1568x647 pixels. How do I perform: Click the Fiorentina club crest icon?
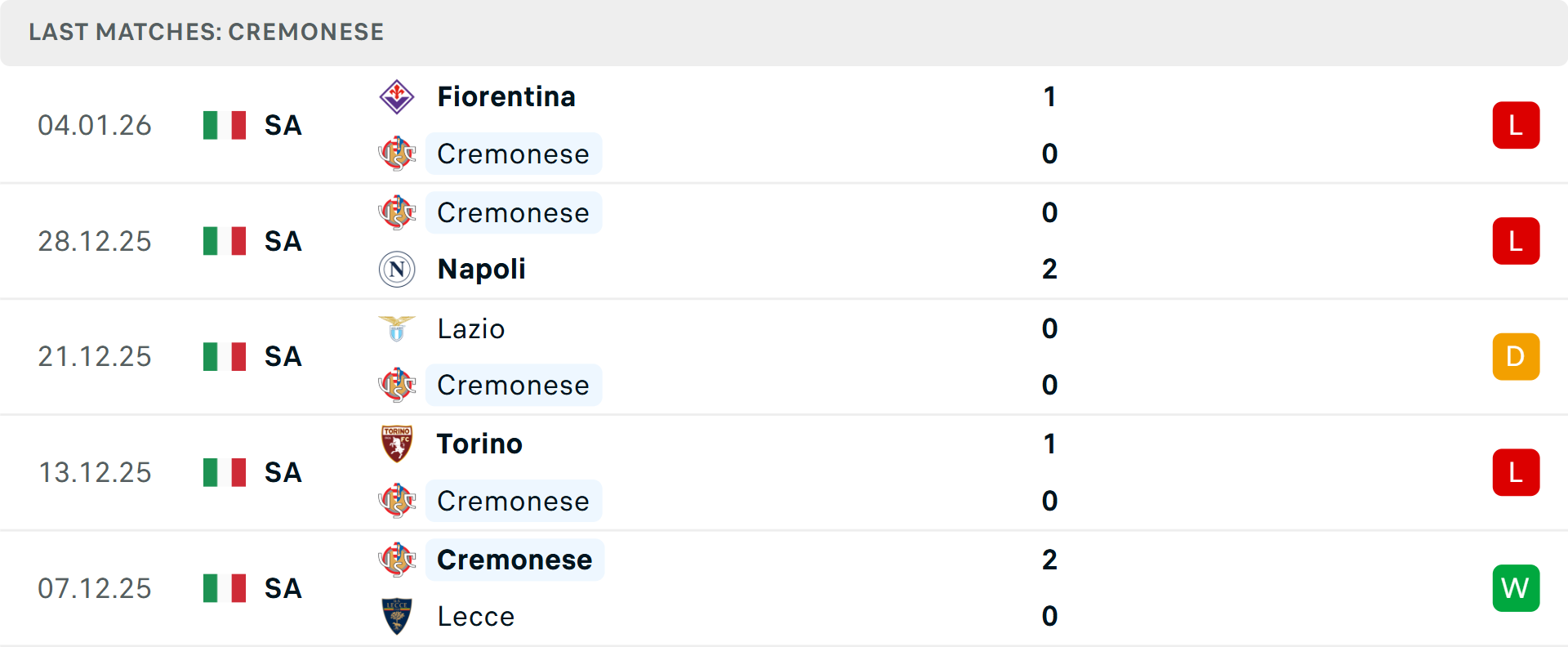coord(397,97)
